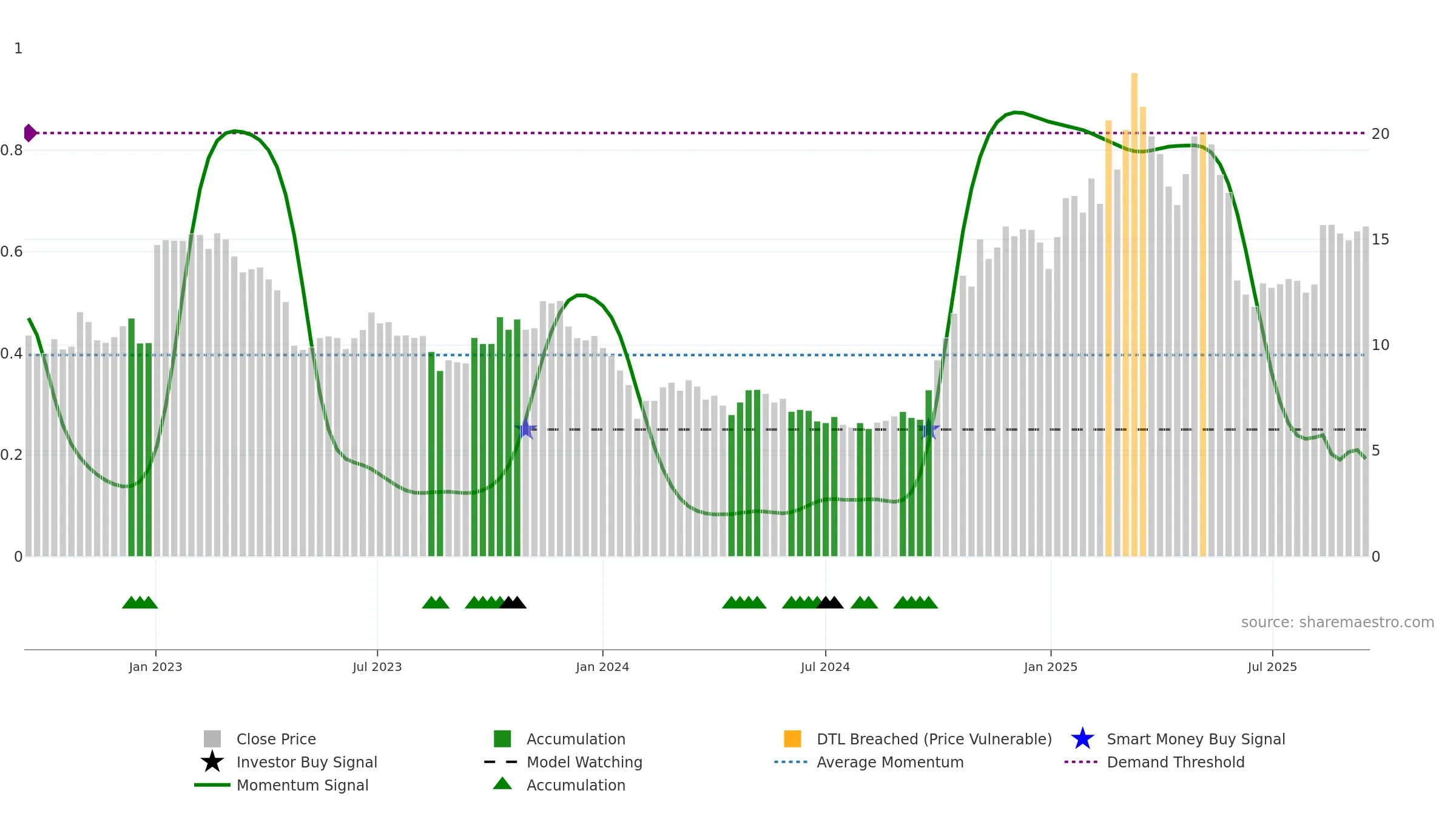The width and height of the screenshot is (1456, 819).
Task: Click the green triangle cluster after Jul 2024
Action: click(x=864, y=602)
